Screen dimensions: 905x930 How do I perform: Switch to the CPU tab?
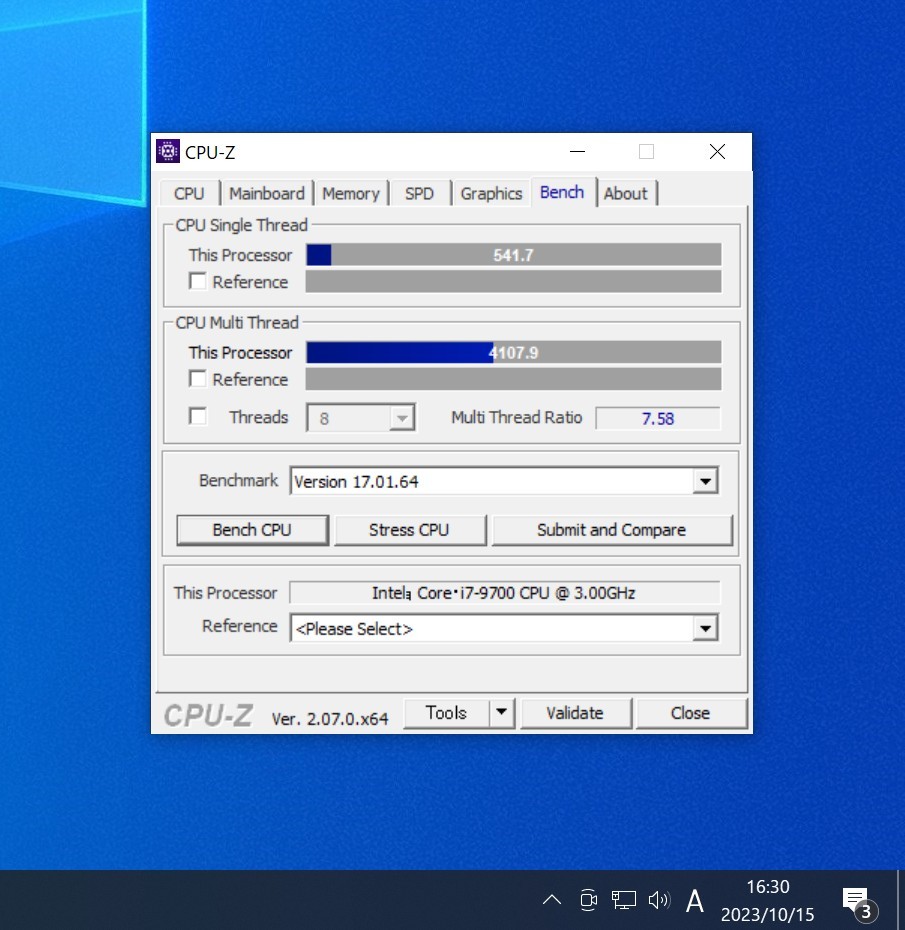tap(189, 193)
